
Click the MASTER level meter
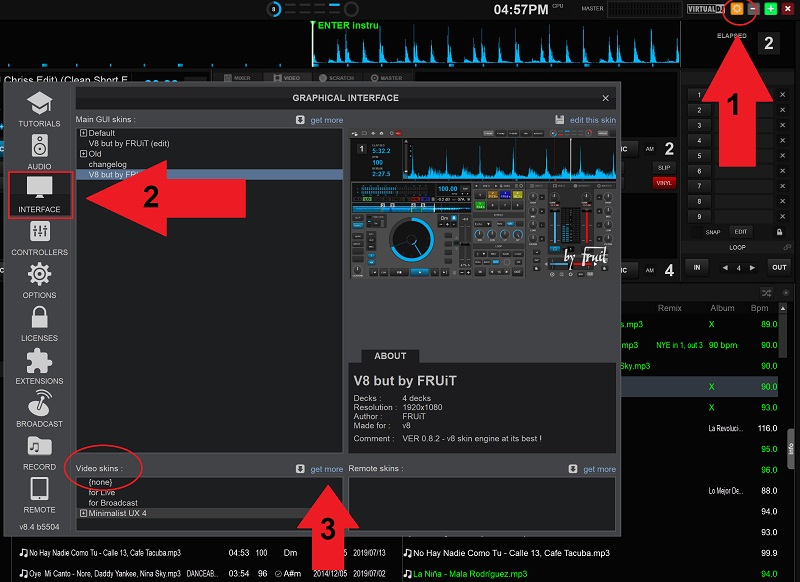pyautogui.click(x=644, y=9)
